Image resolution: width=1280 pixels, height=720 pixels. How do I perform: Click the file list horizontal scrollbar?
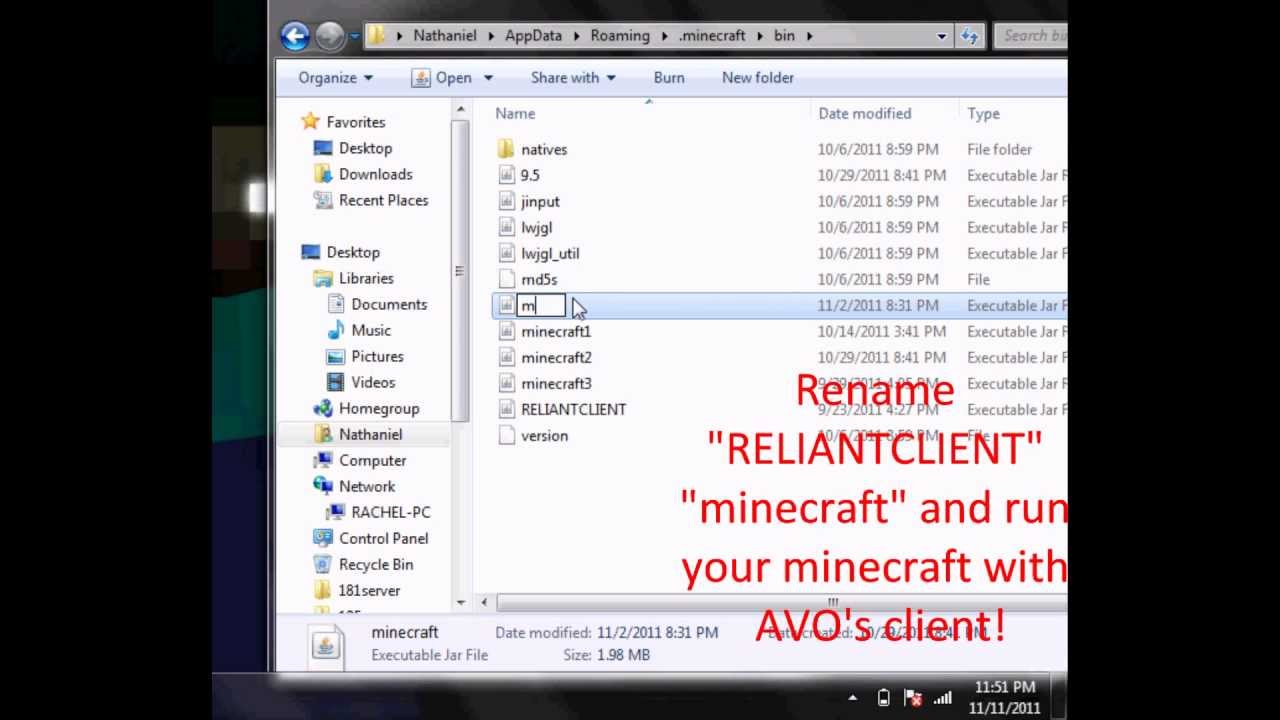782,602
